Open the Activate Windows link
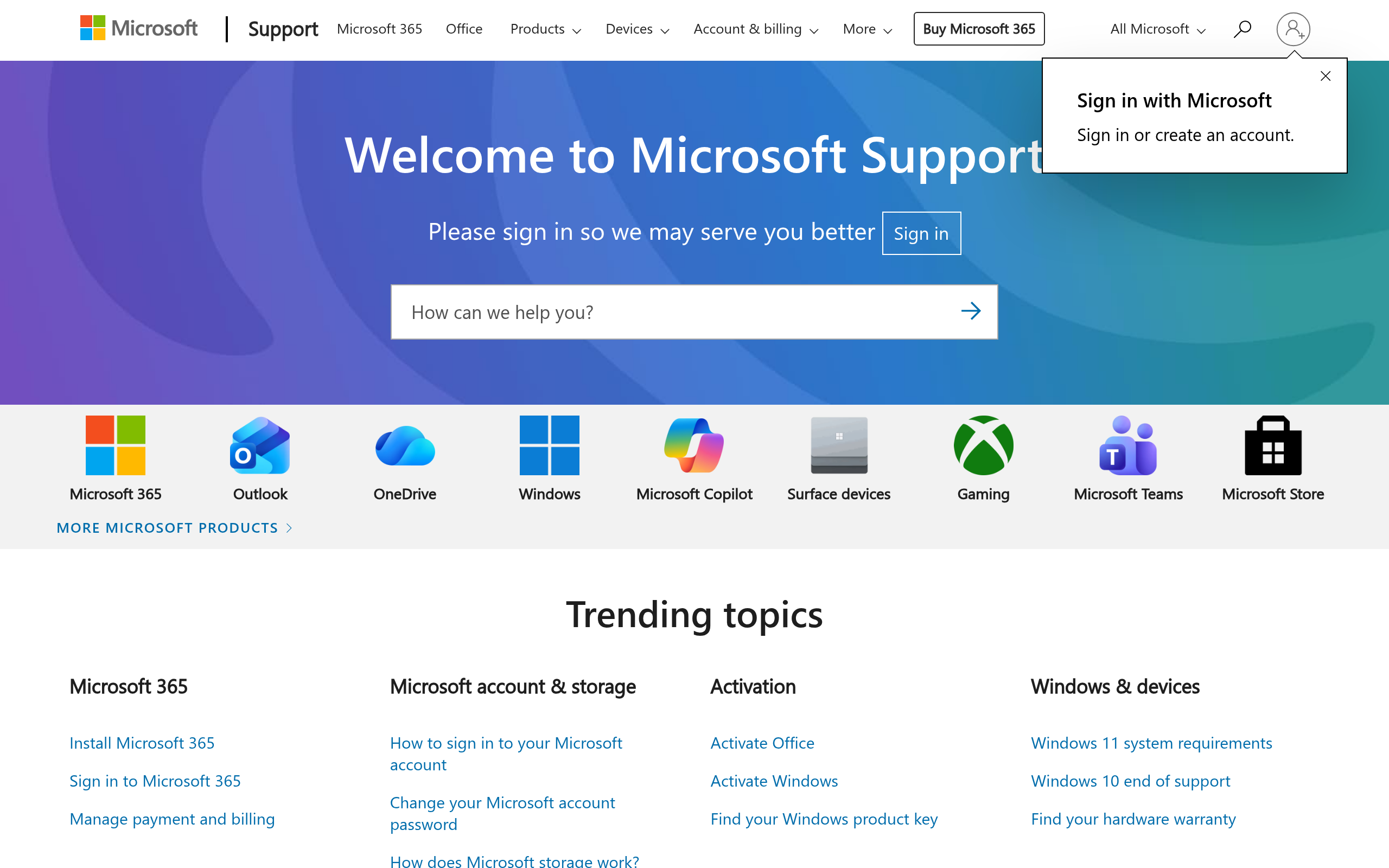The width and height of the screenshot is (1389, 868). point(774,781)
